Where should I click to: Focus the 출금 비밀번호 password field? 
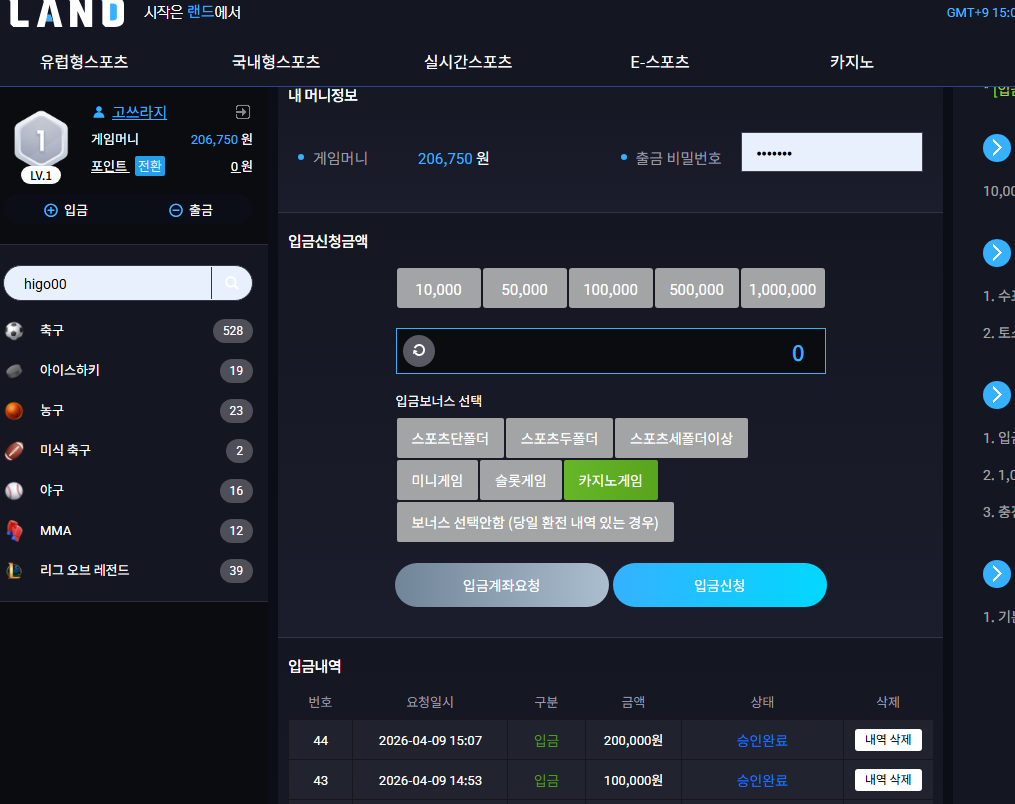tap(832, 152)
